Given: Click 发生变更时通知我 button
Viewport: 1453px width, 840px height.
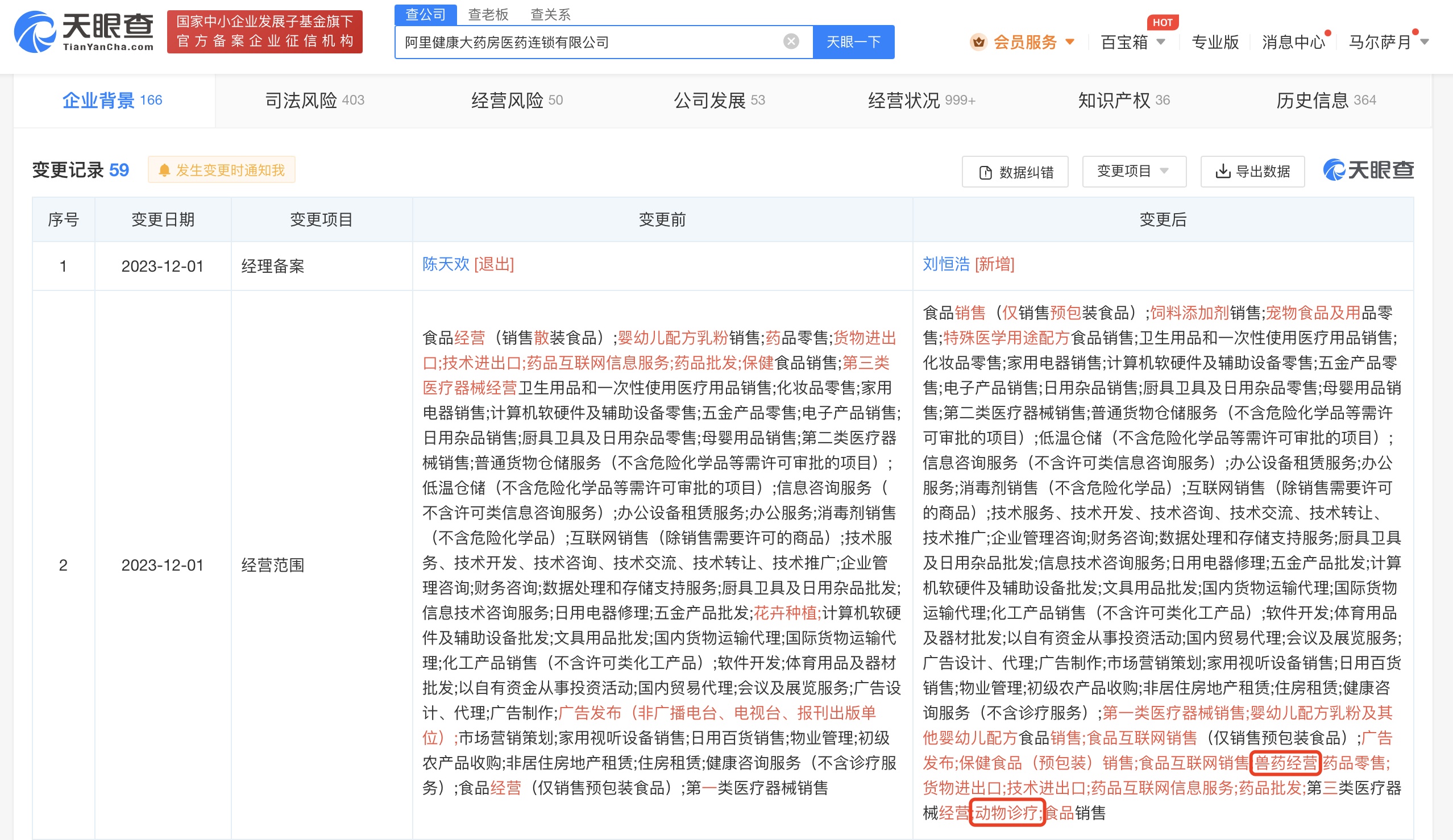Looking at the screenshot, I should point(221,170).
